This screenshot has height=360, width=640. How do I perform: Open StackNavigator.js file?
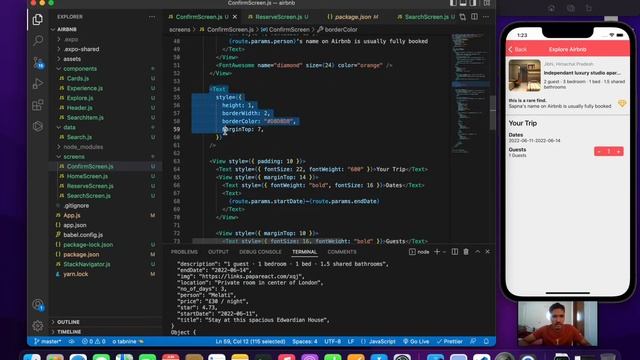tap(87, 264)
